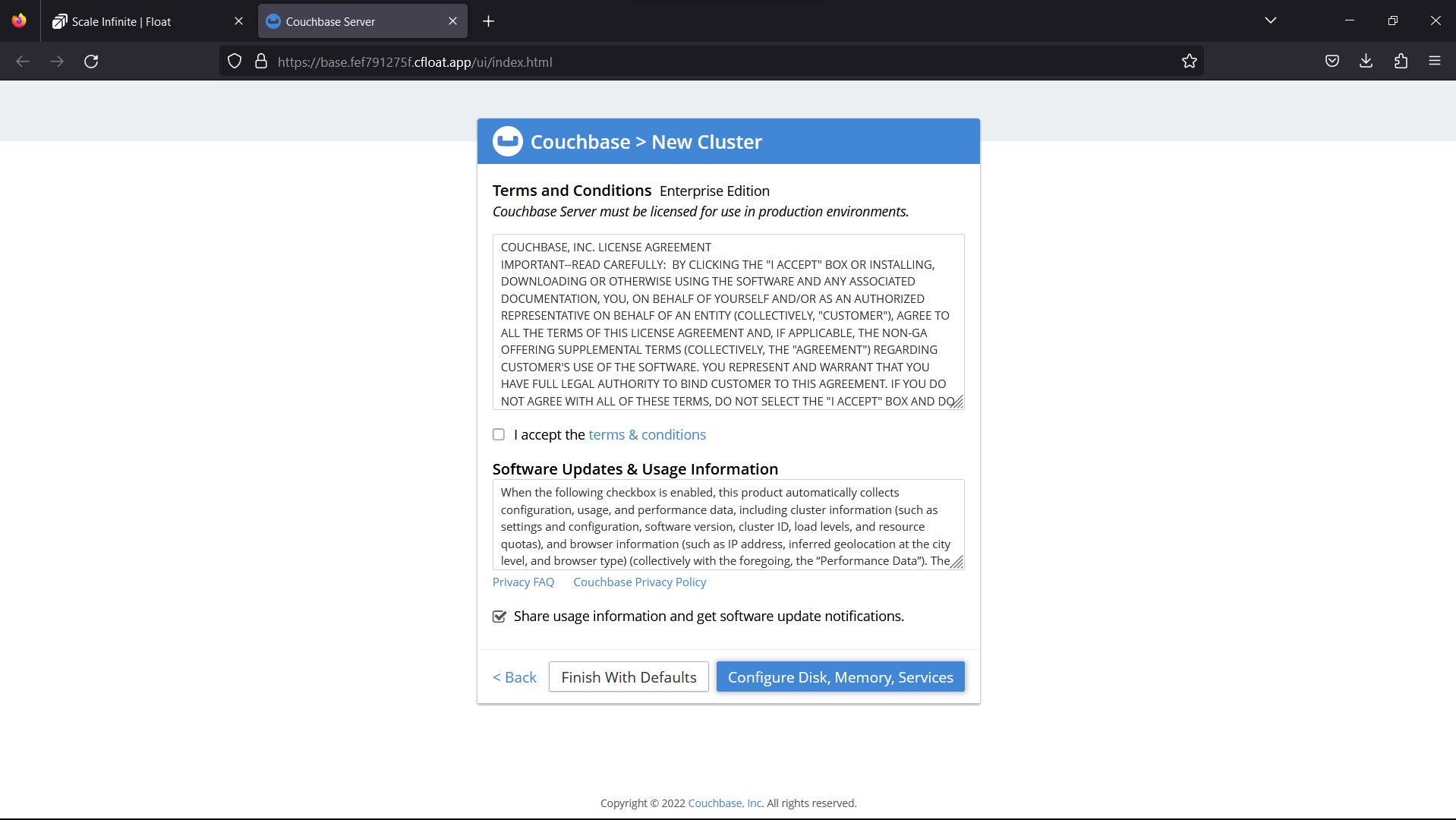Accept the terms & conditions checkbox
Viewport: 1456px width, 820px height.
(499, 434)
